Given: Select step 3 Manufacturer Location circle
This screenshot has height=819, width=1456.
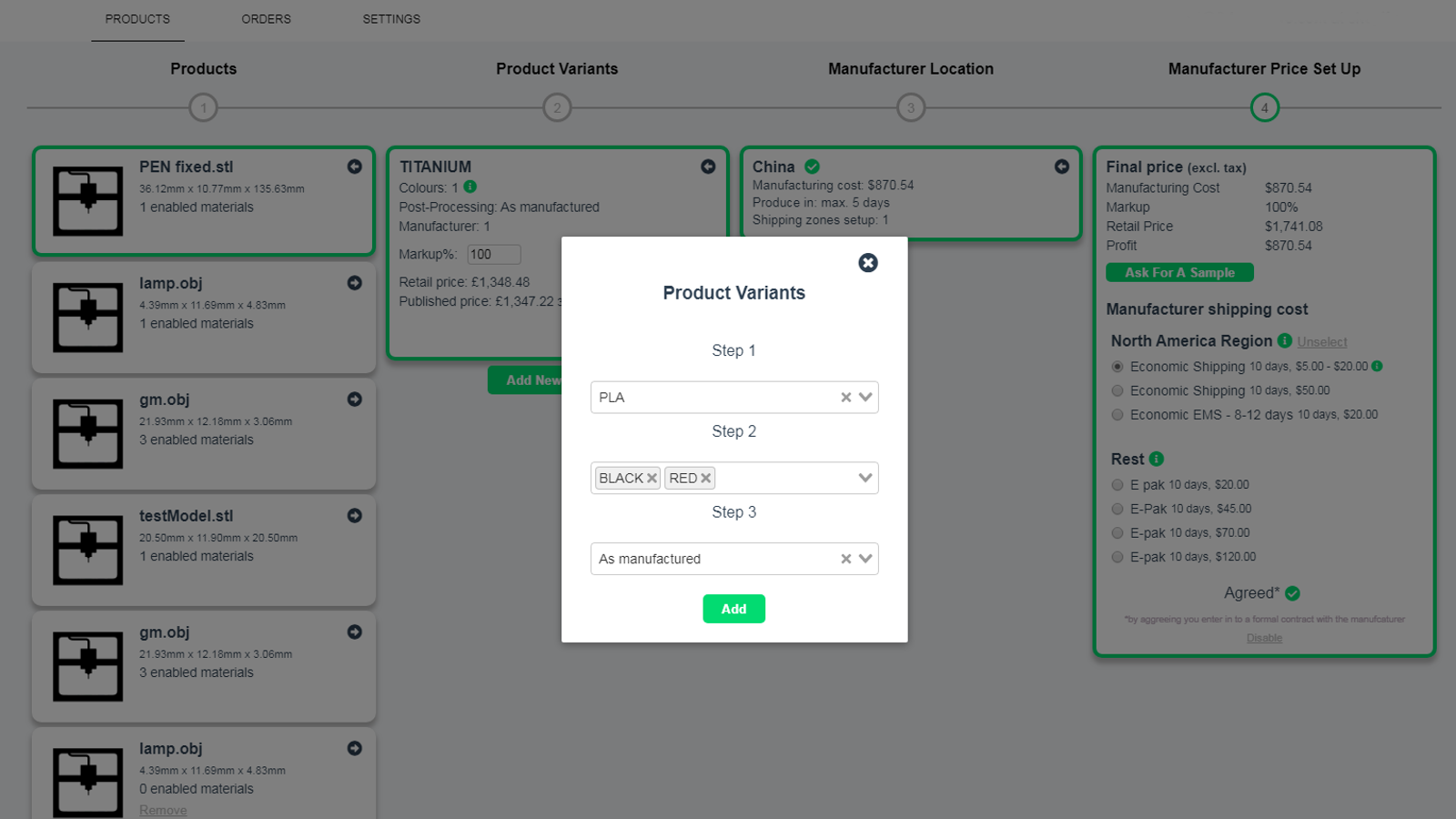Looking at the screenshot, I should (x=911, y=107).
